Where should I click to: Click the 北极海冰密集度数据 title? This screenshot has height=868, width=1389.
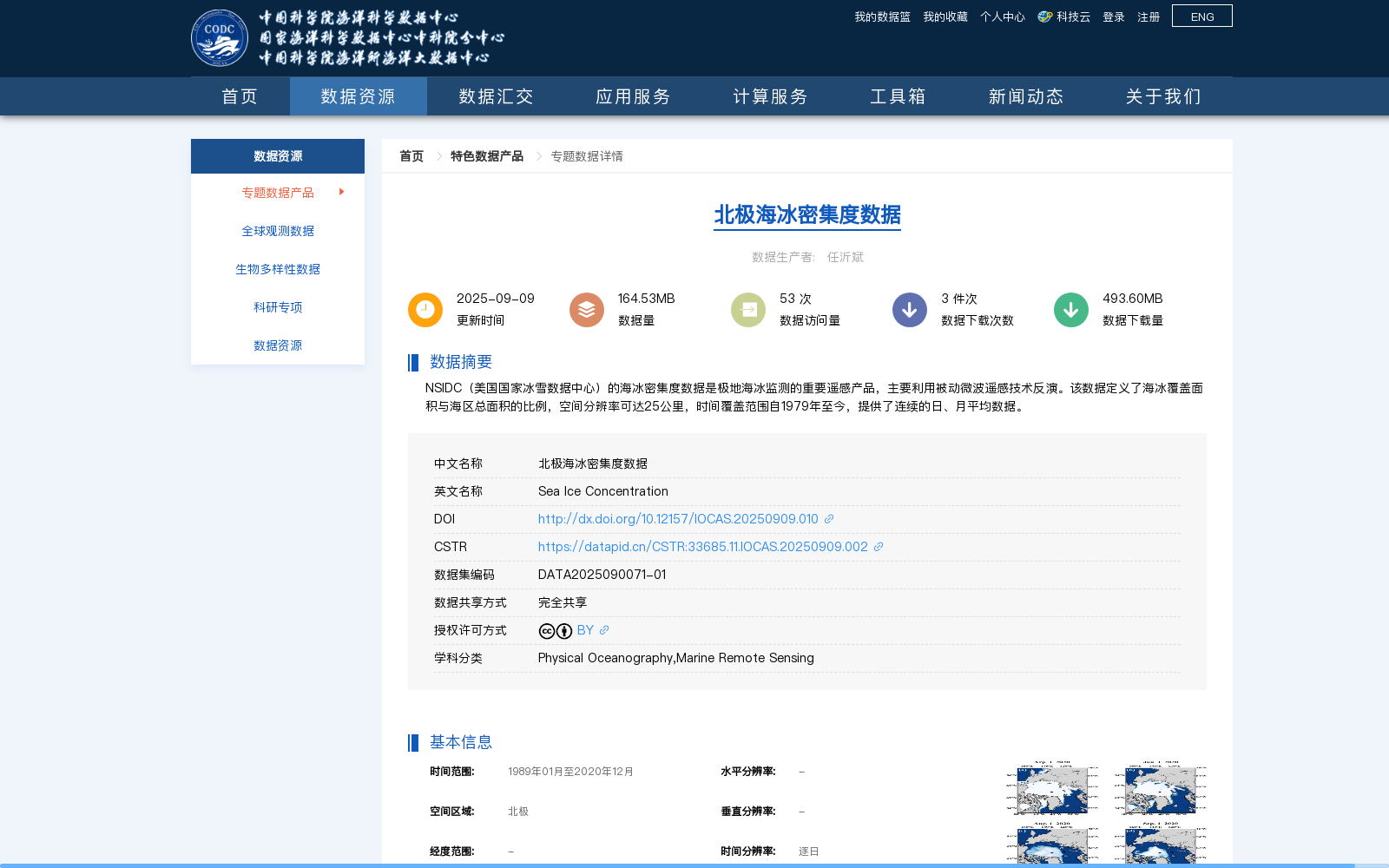[x=807, y=214]
